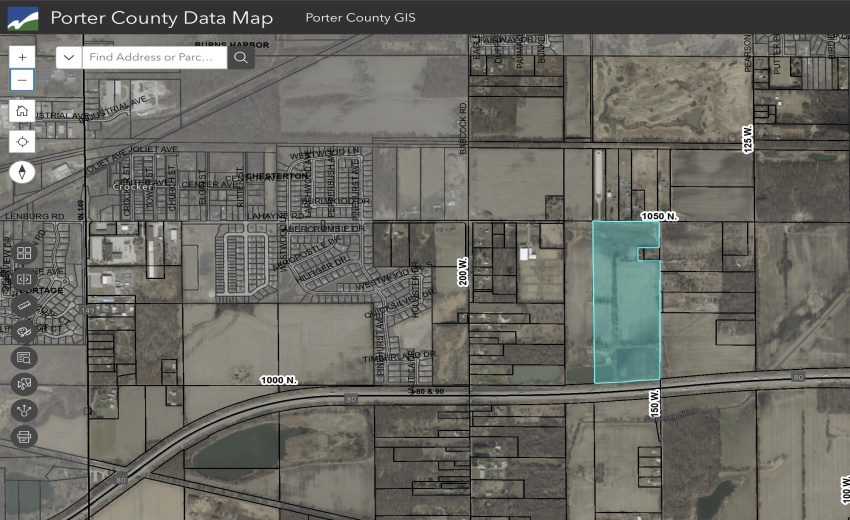850x520 pixels.
Task: Expand the search source dropdown
Action: pos(69,57)
